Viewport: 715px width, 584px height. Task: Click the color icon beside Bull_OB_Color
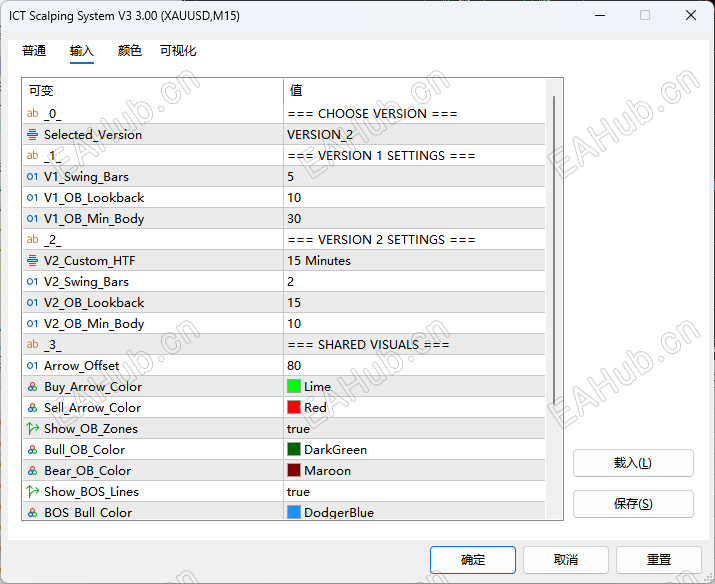pyautogui.click(x=32, y=450)
